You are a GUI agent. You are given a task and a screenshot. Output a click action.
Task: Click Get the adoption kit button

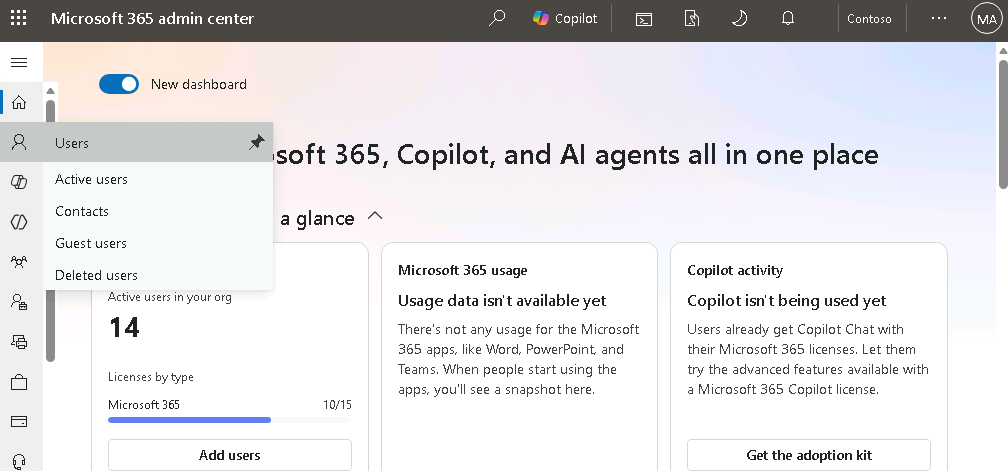[809, 455]
